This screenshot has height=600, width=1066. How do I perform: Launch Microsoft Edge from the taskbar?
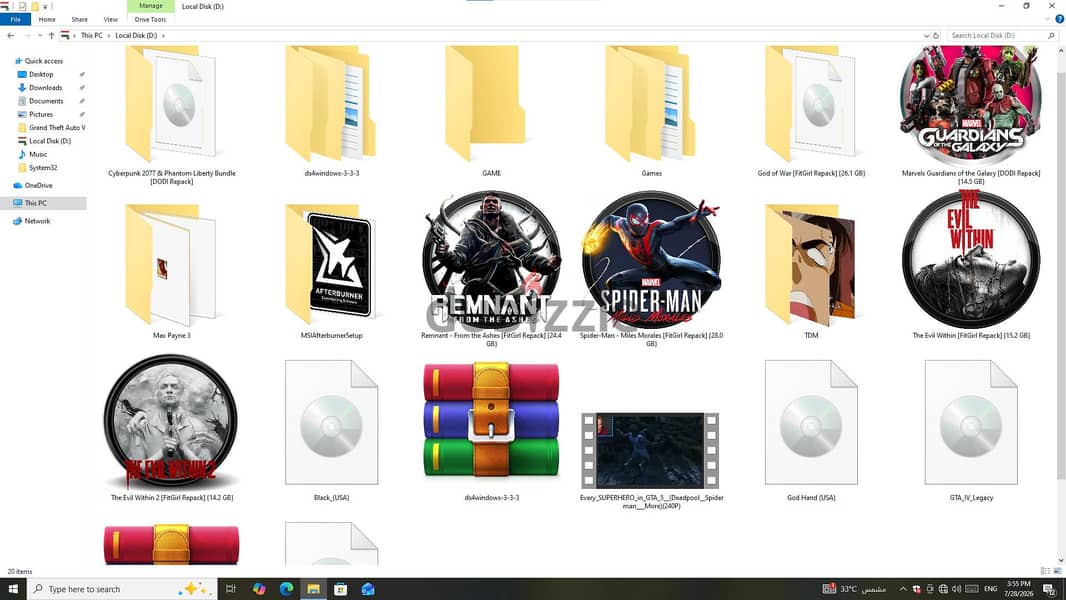(x=286, y=589)
